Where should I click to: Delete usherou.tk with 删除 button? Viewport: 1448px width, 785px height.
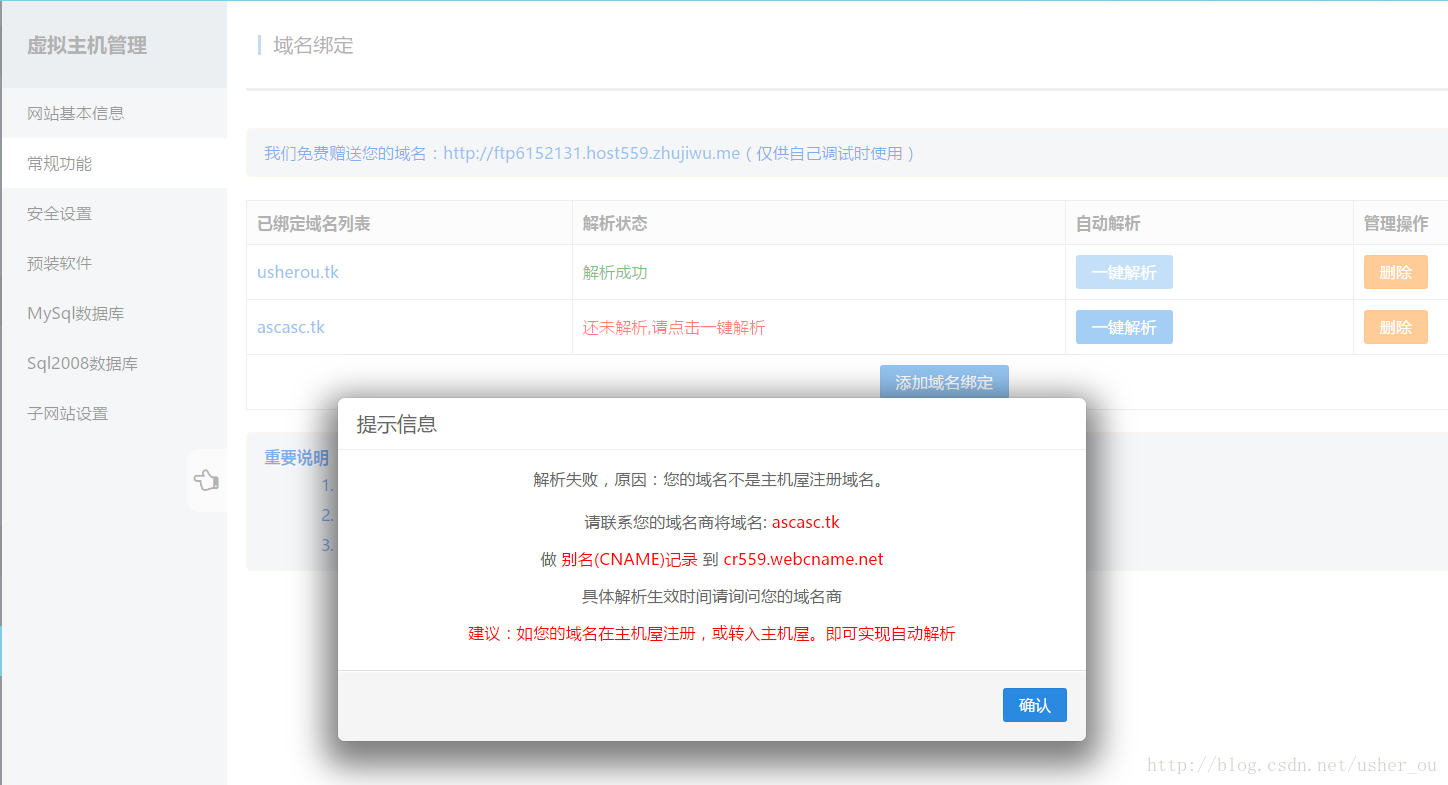coord(1395,272)
